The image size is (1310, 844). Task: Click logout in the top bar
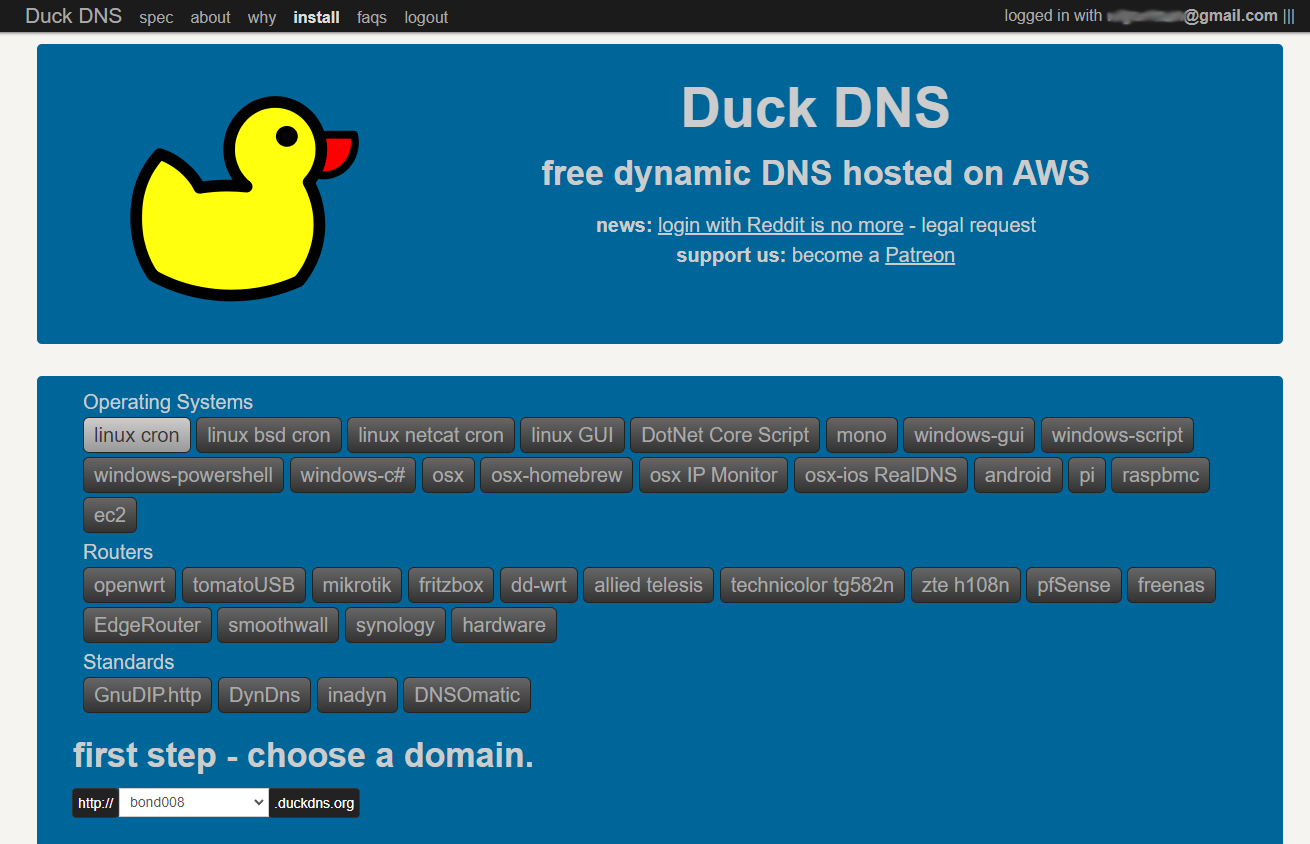point(426,17)
